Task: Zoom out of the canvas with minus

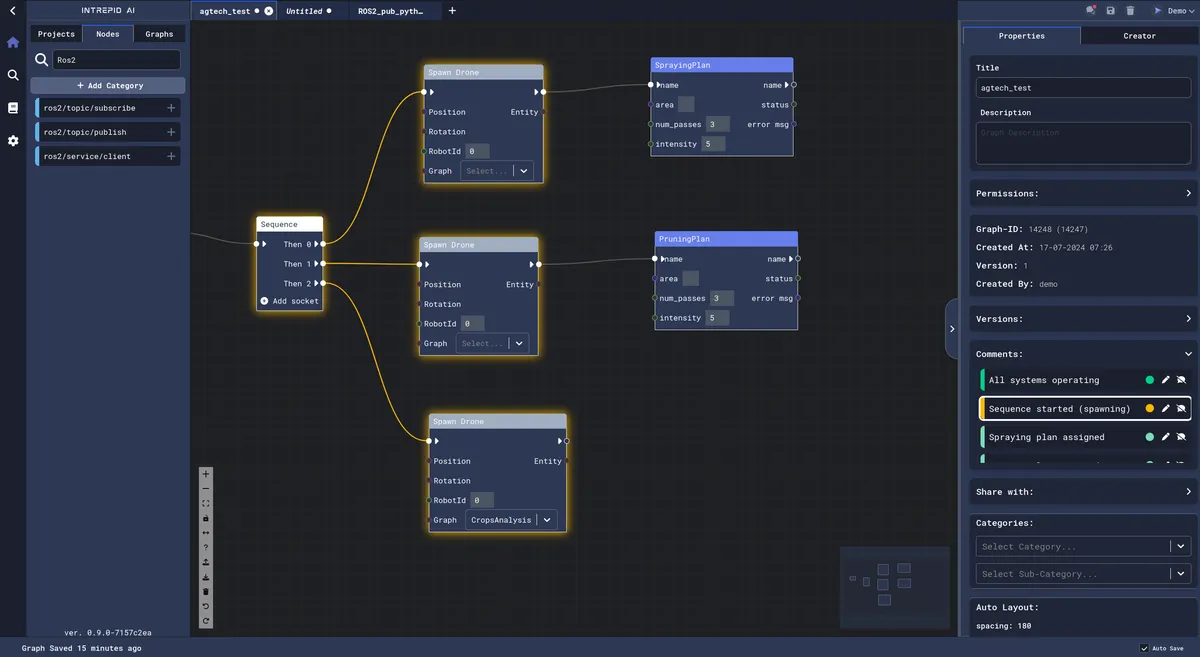Action: point(206,488)
